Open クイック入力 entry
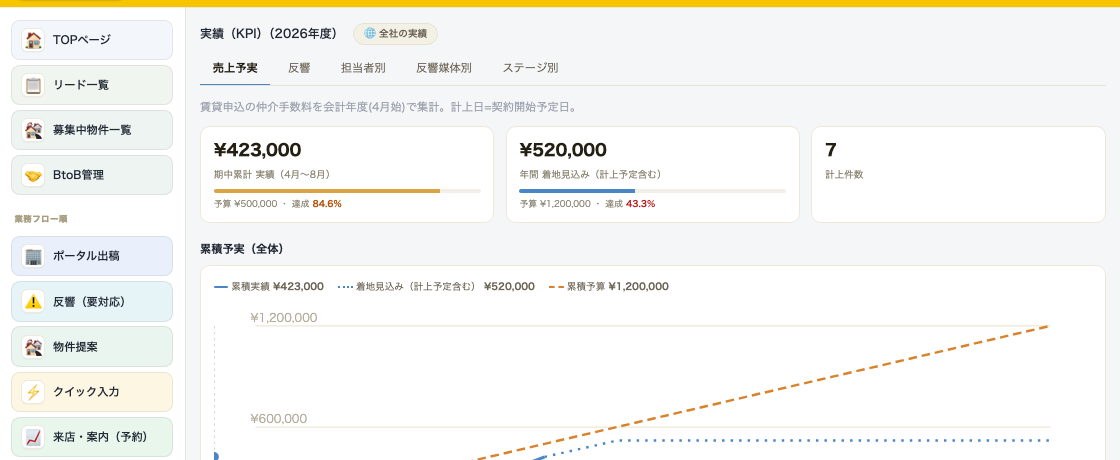 click(92, 392)
